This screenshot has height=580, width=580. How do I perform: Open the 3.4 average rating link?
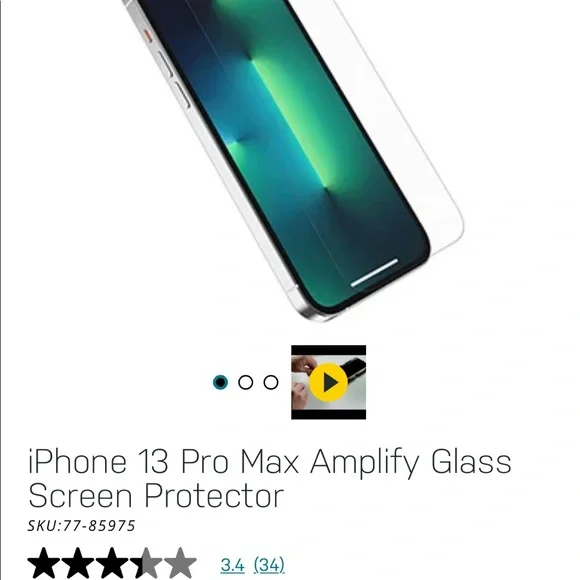tap(232, 565)
